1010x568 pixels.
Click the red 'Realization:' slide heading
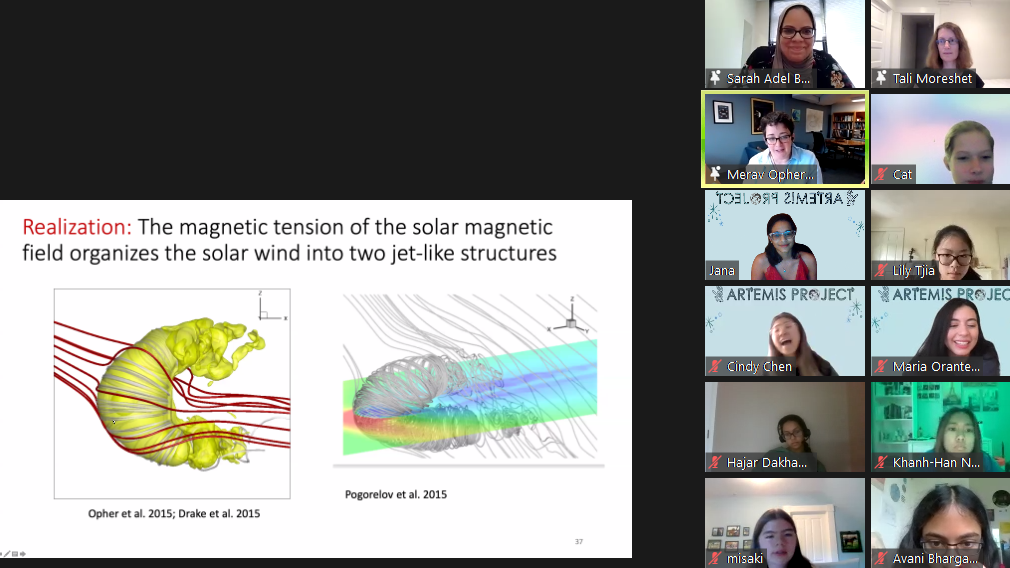(78, 227)
